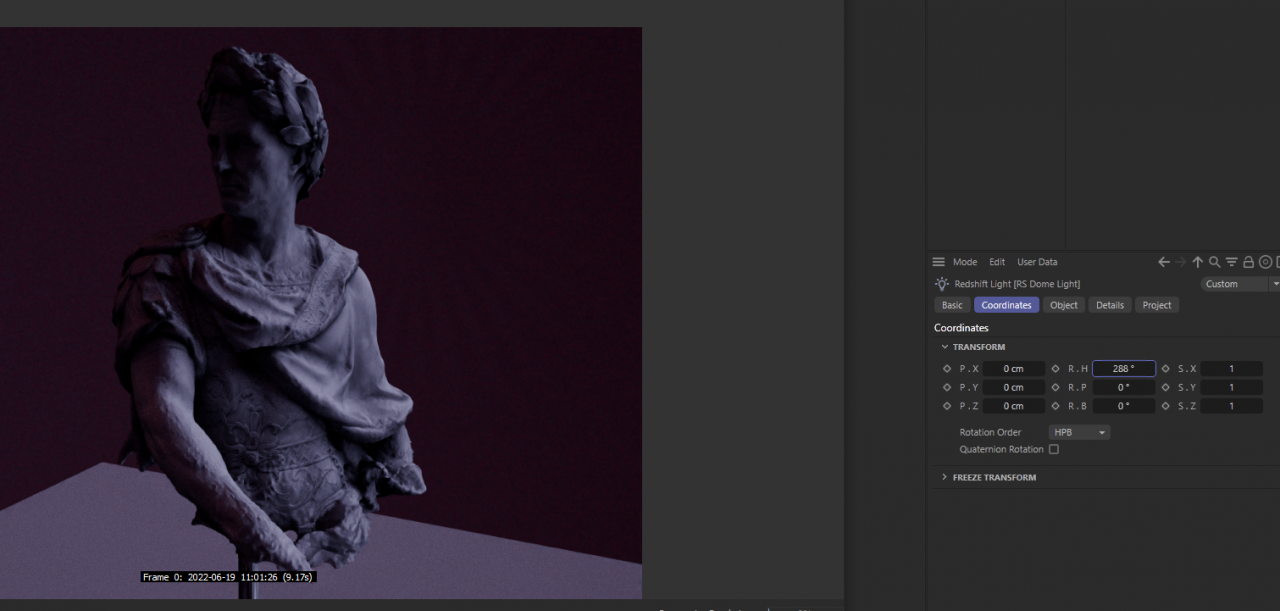
Task: Go forward with the right arrow icon
Action: (1181, 262)
